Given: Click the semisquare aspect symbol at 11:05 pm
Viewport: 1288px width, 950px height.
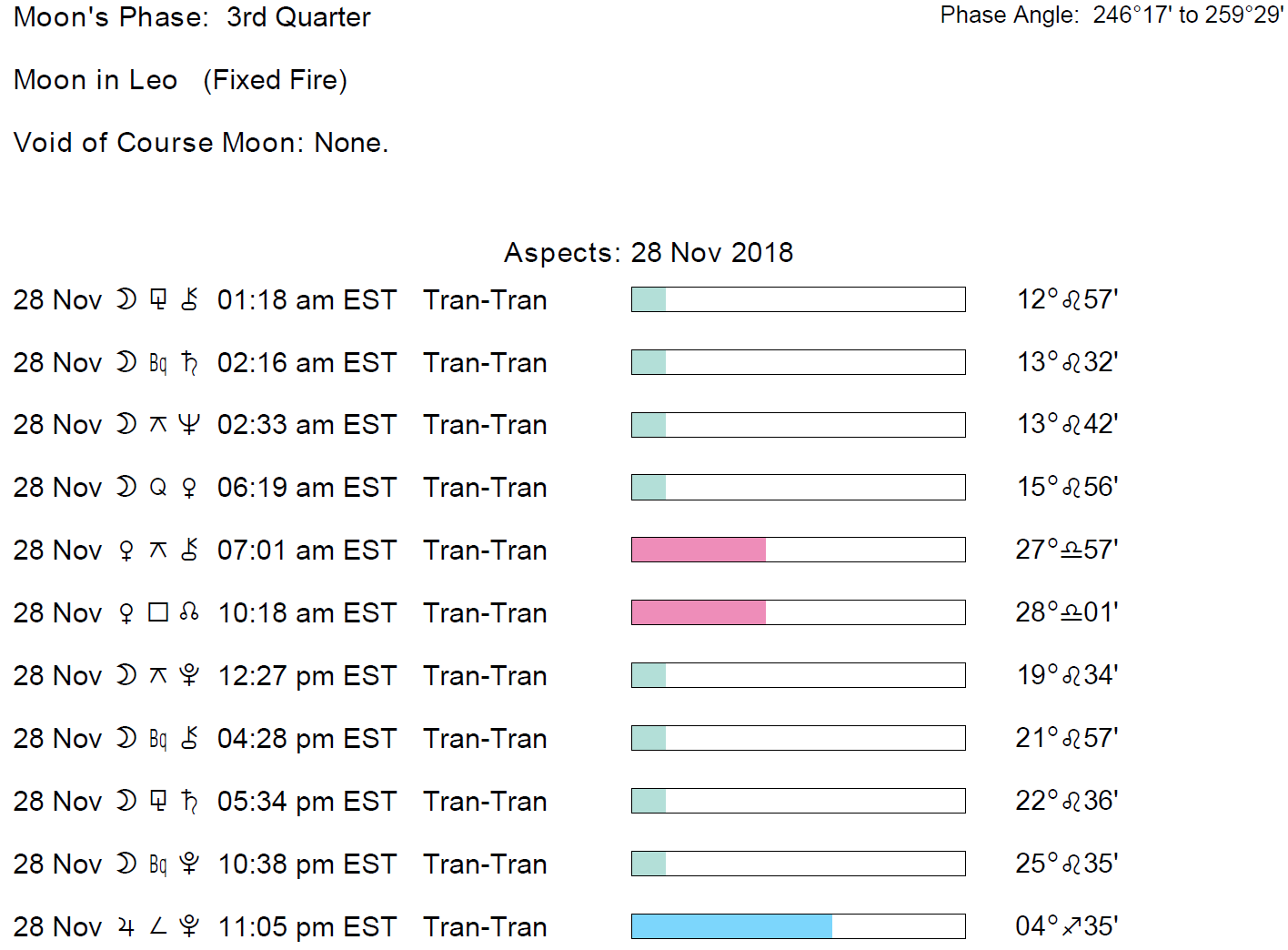Looking at the screenshot, I should (x=158, y=926).
